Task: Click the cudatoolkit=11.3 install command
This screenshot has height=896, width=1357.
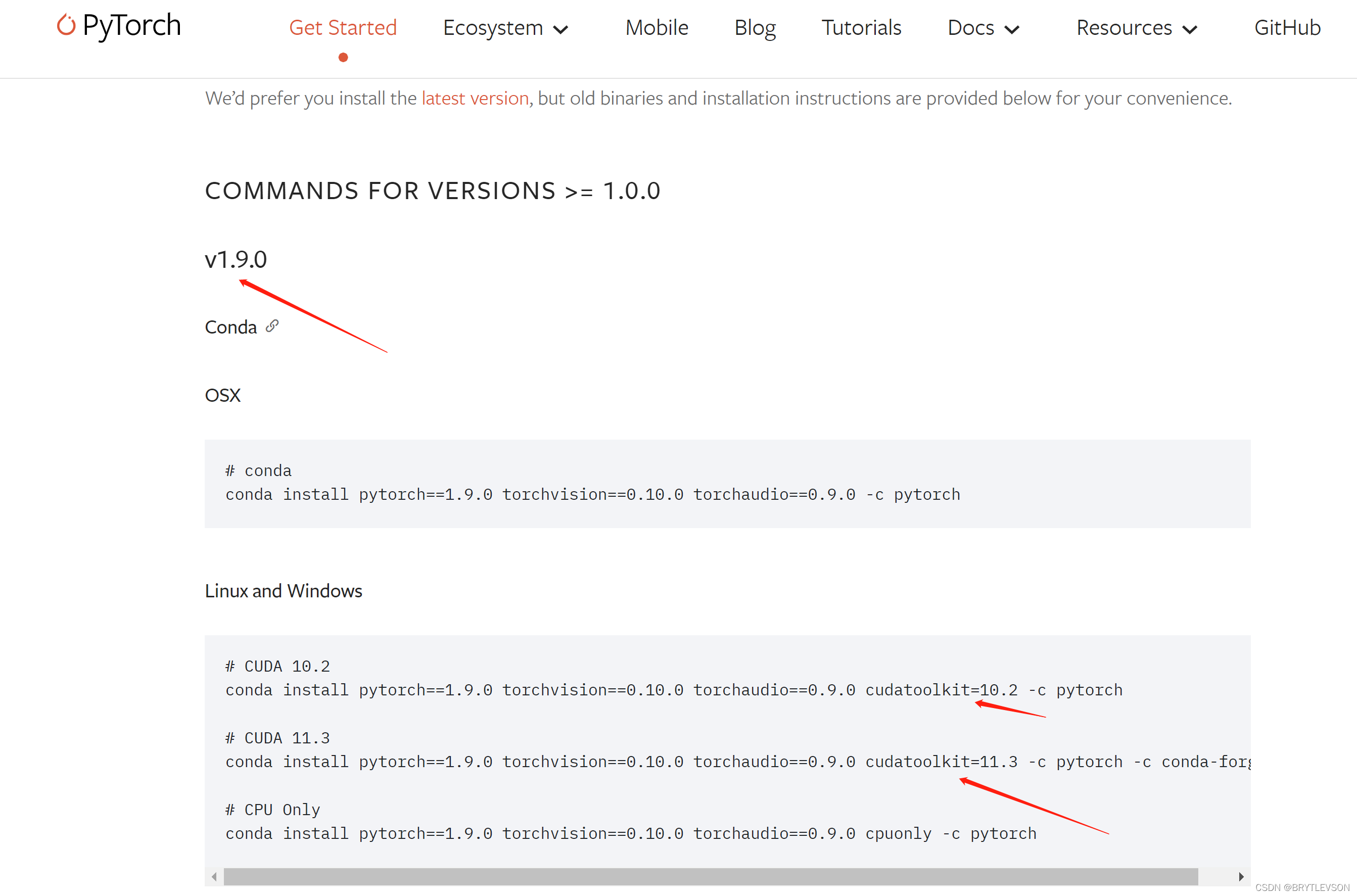Action: click(x=738, y=762)
